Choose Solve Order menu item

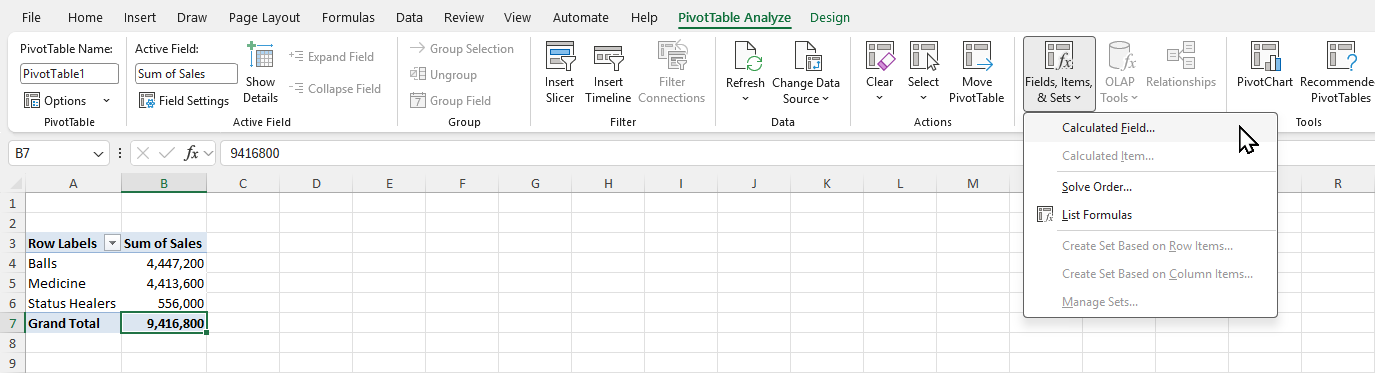(x=1150, y=187)
